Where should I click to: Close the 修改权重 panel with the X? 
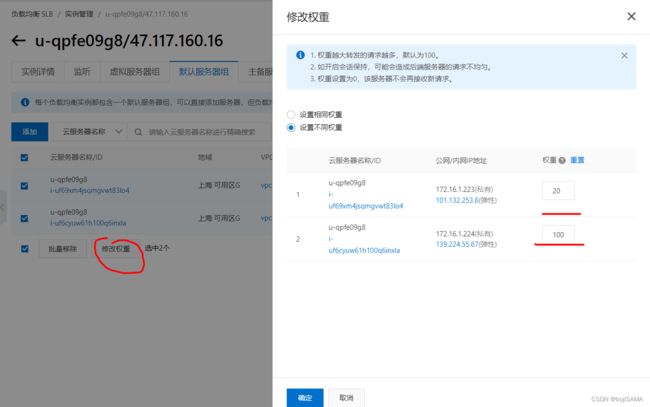click(631, 16)
